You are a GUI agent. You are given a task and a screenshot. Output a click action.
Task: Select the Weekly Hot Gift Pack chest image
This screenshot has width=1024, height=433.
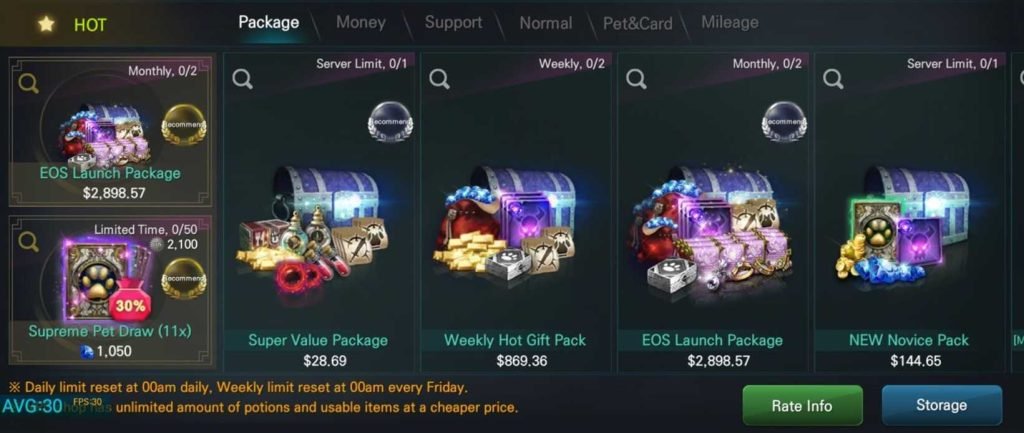click(504, 223)
